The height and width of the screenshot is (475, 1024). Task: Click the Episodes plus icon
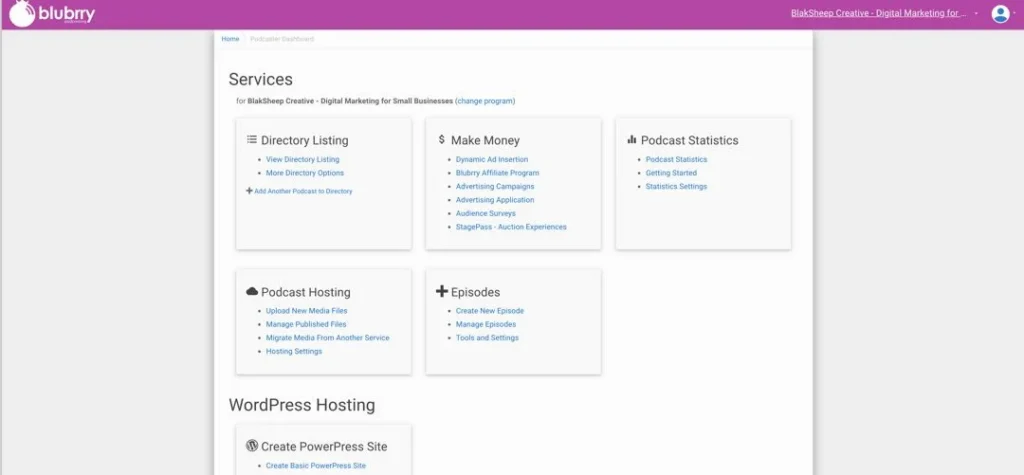[442, 291]
